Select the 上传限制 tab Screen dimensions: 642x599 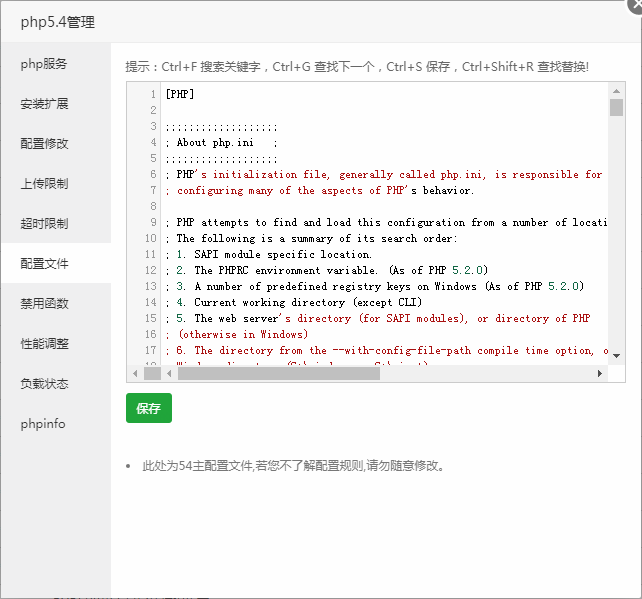(44, 184)
